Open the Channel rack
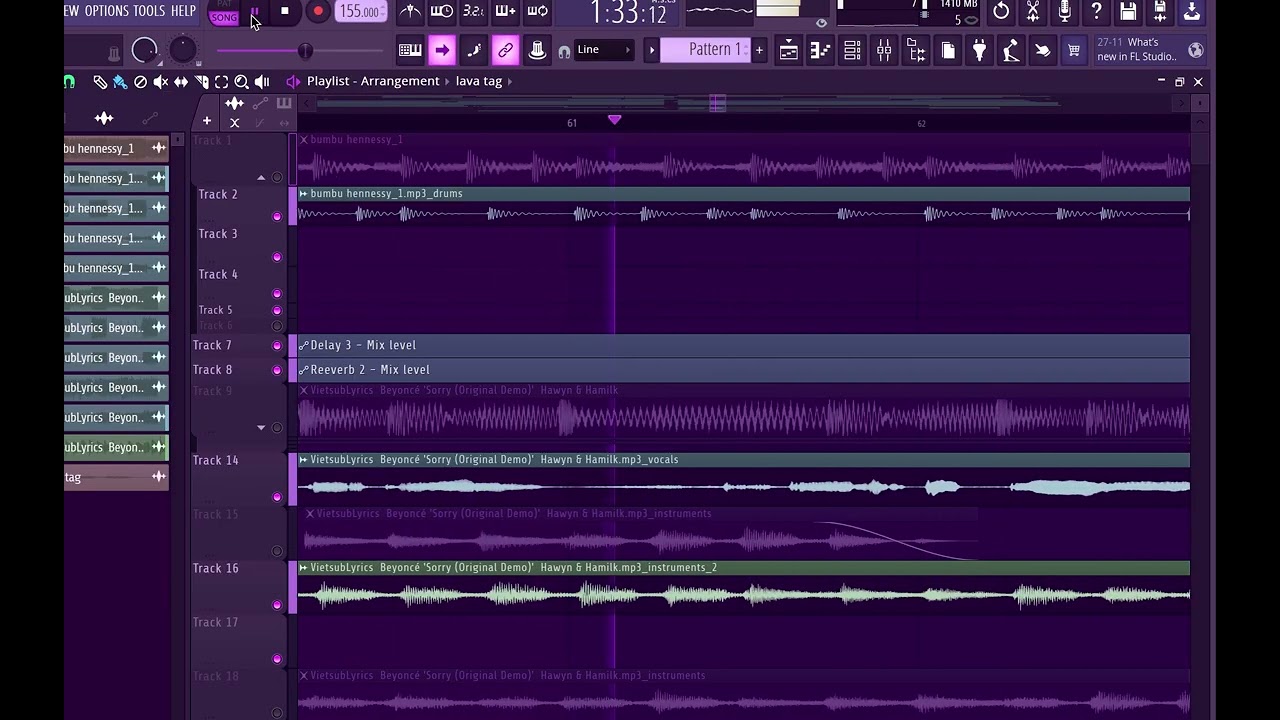Image resolution: width=1280 pixels, height=720 pixels. 852,50
